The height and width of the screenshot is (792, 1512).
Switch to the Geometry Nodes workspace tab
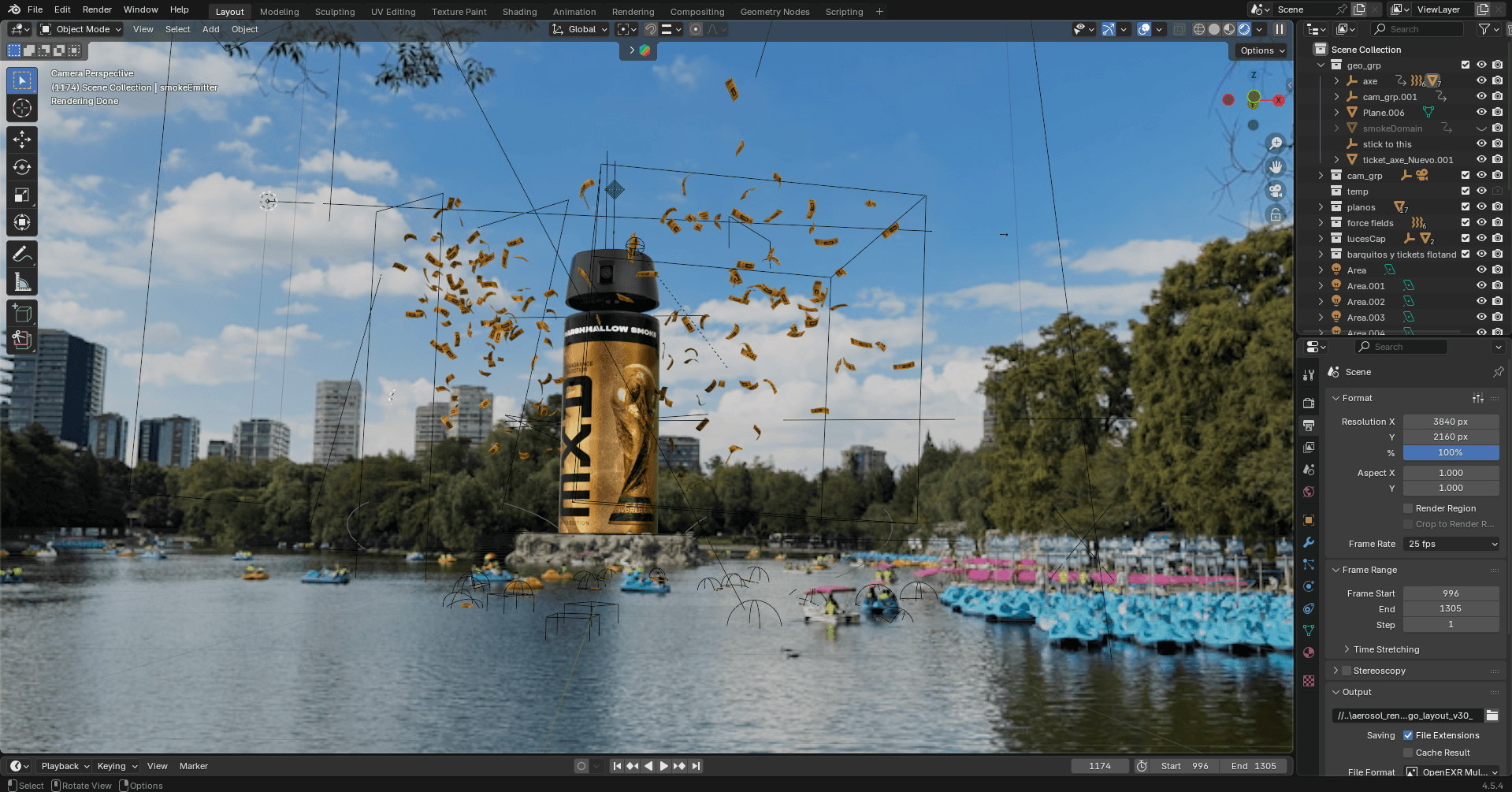click(775, 12)
